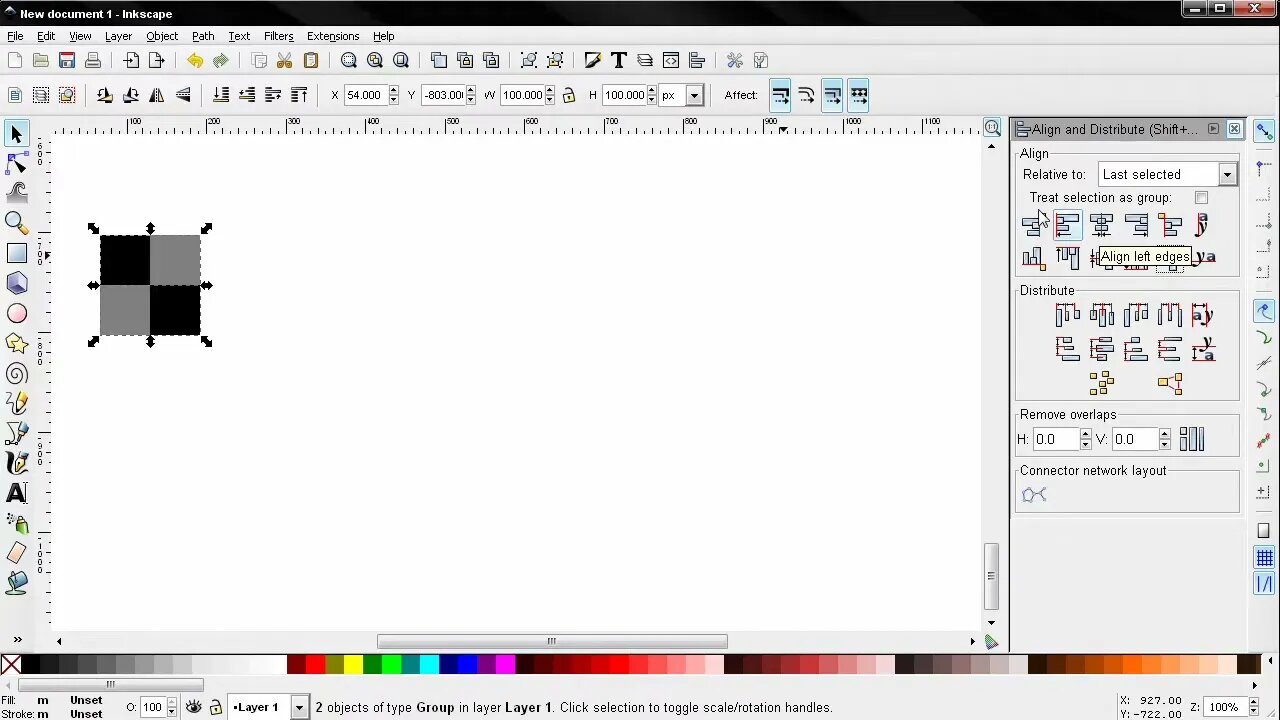Open XML editor from toolbar

[671, 61]
